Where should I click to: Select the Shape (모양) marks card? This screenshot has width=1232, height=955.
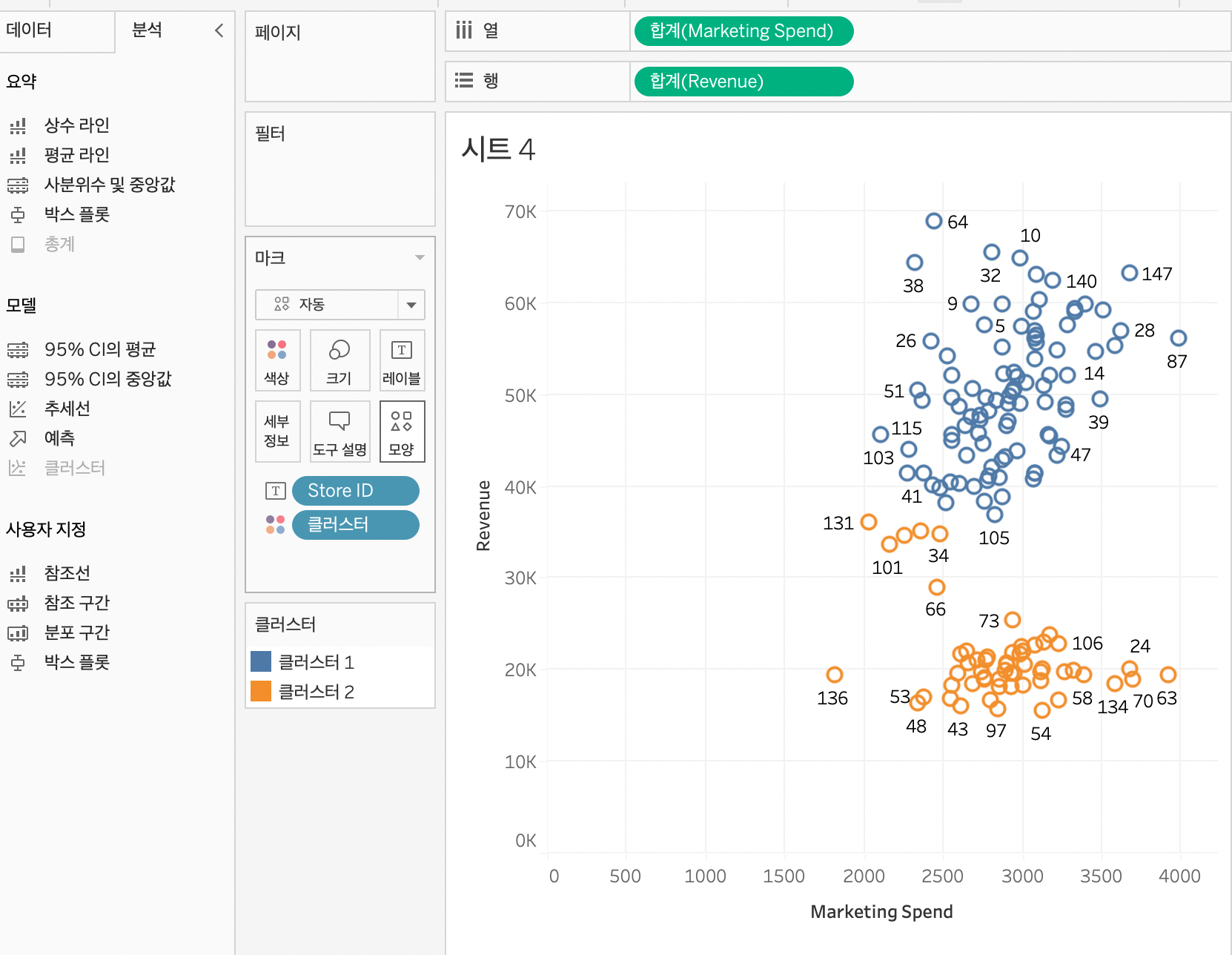[402, 432]
